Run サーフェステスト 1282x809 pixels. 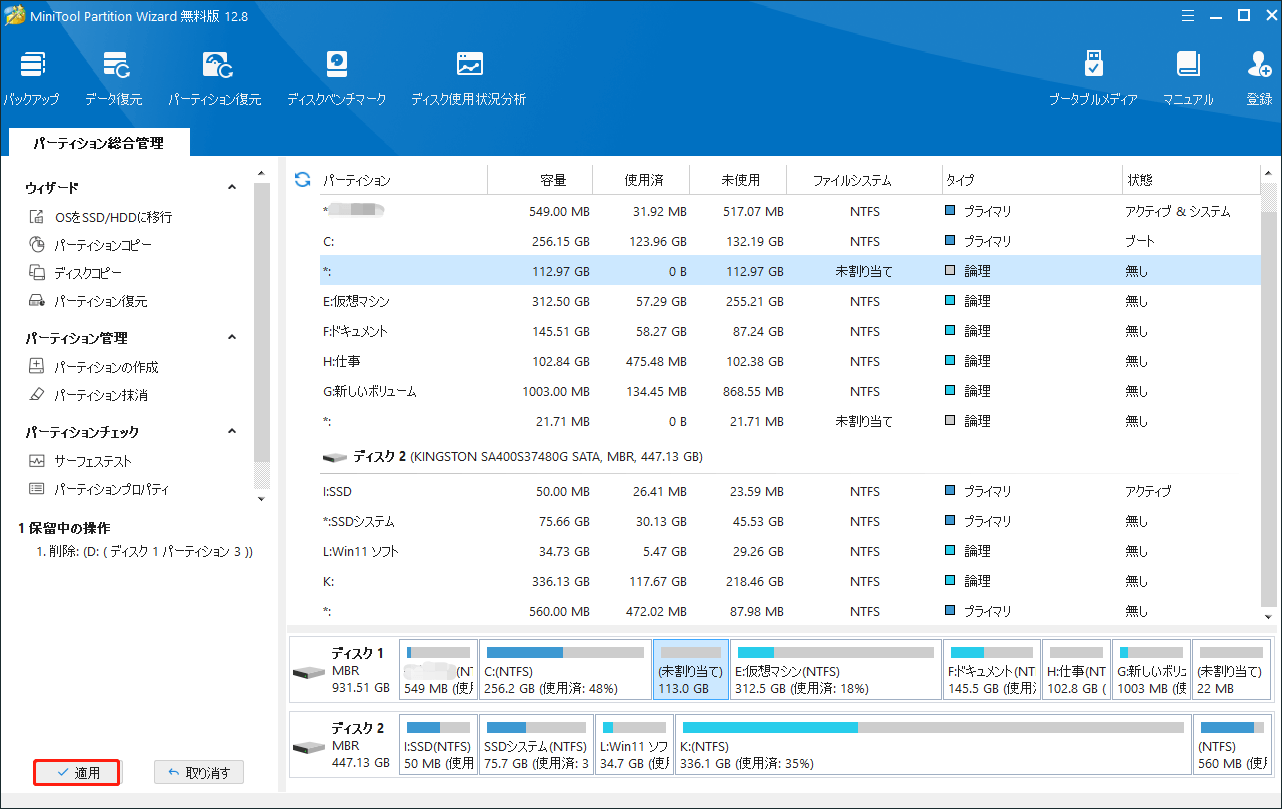coord(80,461)
